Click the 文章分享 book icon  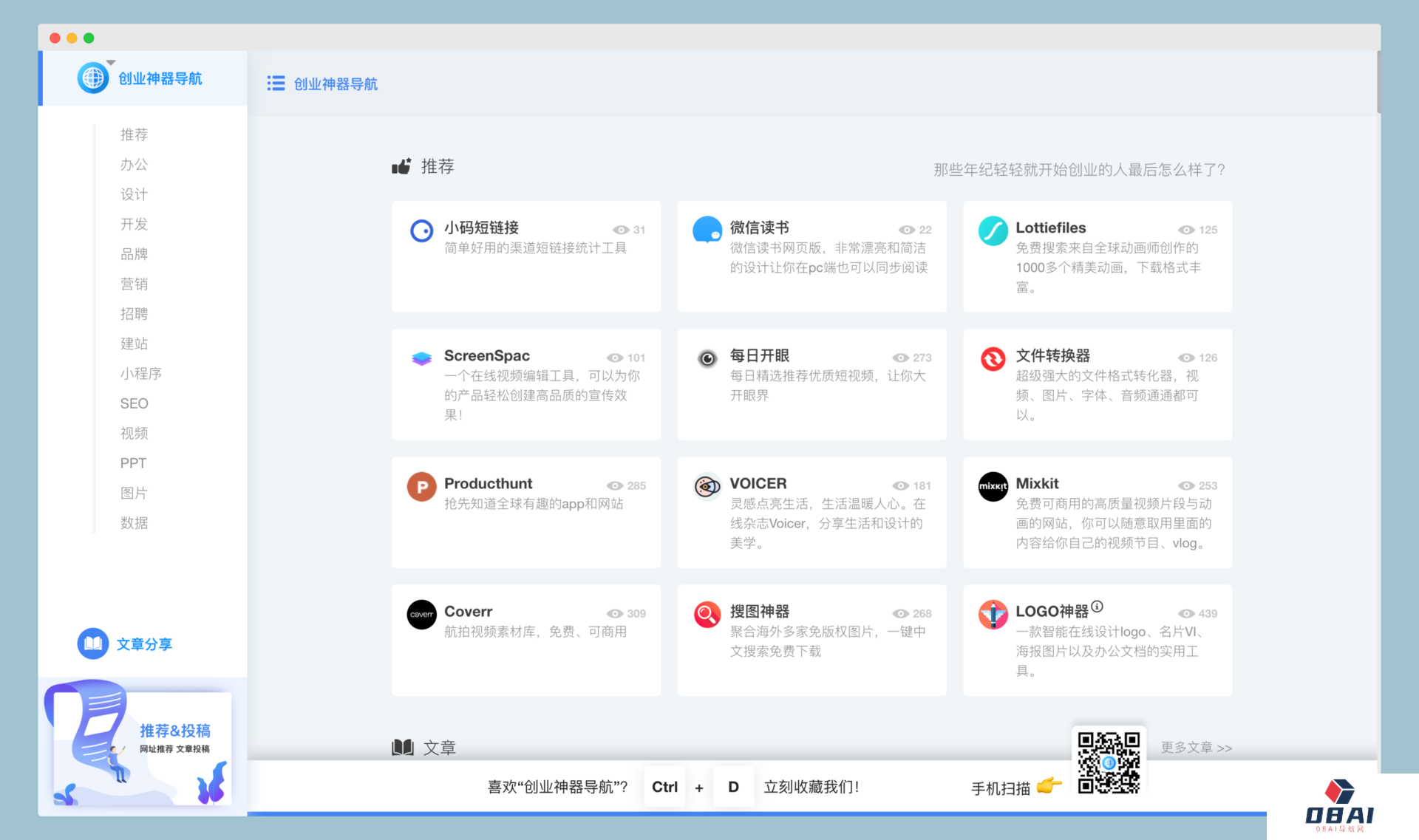pos(93,643)
